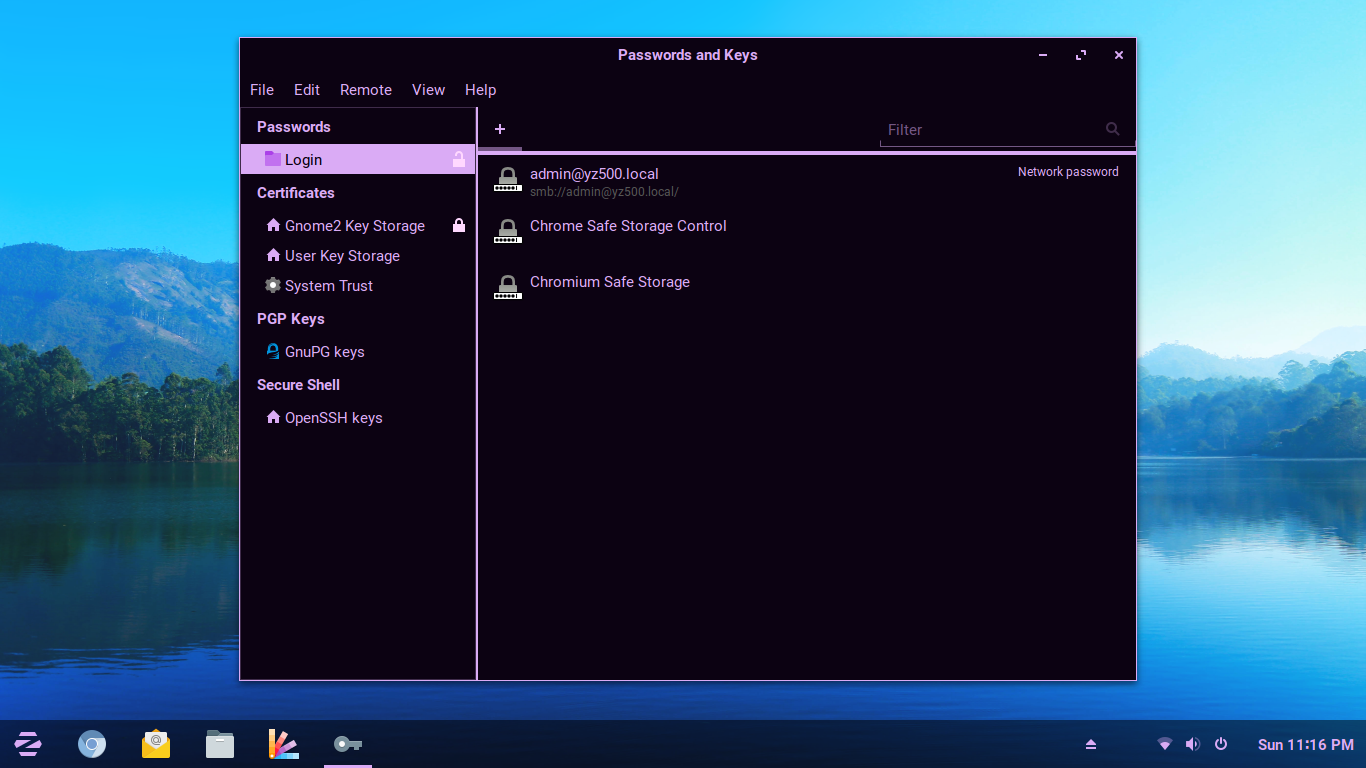Launch the Files manager from taskbar
Image resolution: width=1366 pixels, height=768 pixels.
220,744
